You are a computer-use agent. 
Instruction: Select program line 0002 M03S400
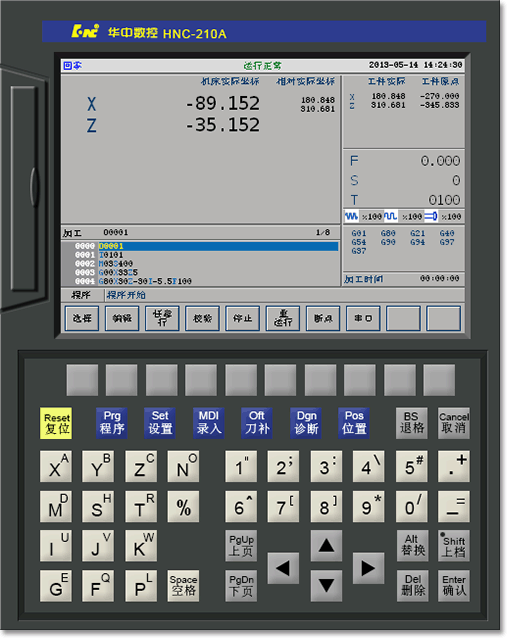point(200,264)
